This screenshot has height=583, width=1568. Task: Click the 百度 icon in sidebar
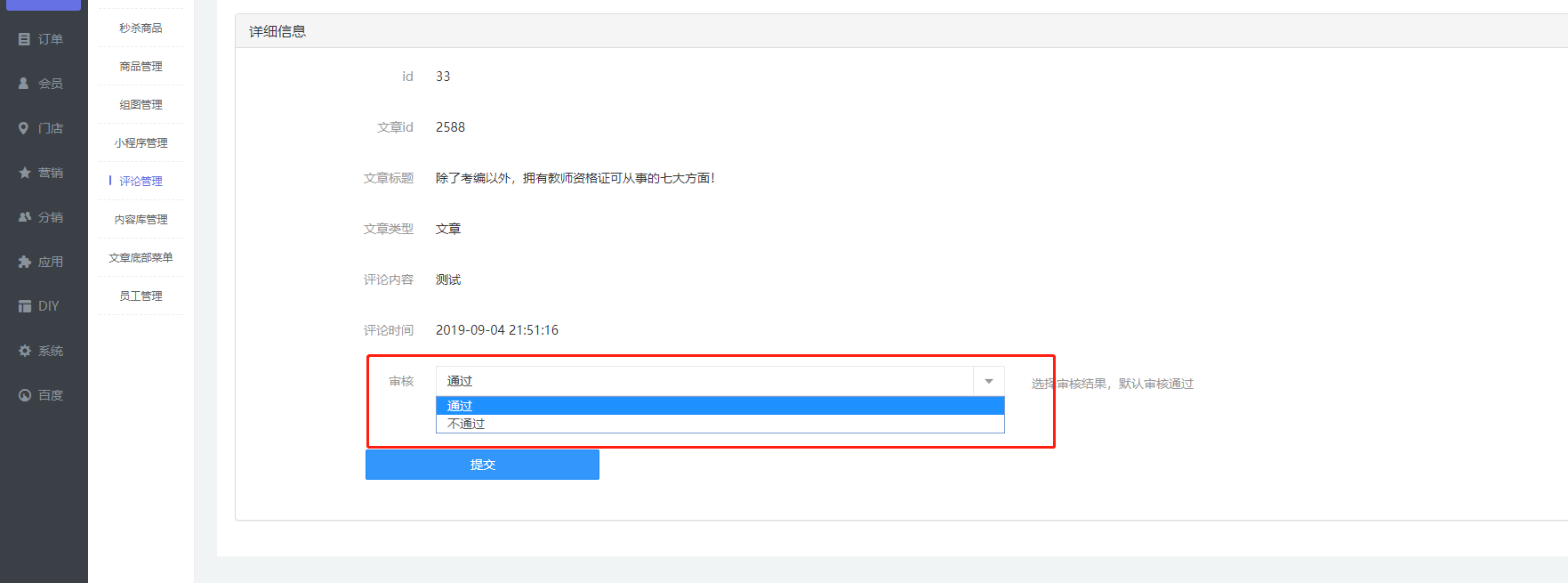tap(25, 395)
